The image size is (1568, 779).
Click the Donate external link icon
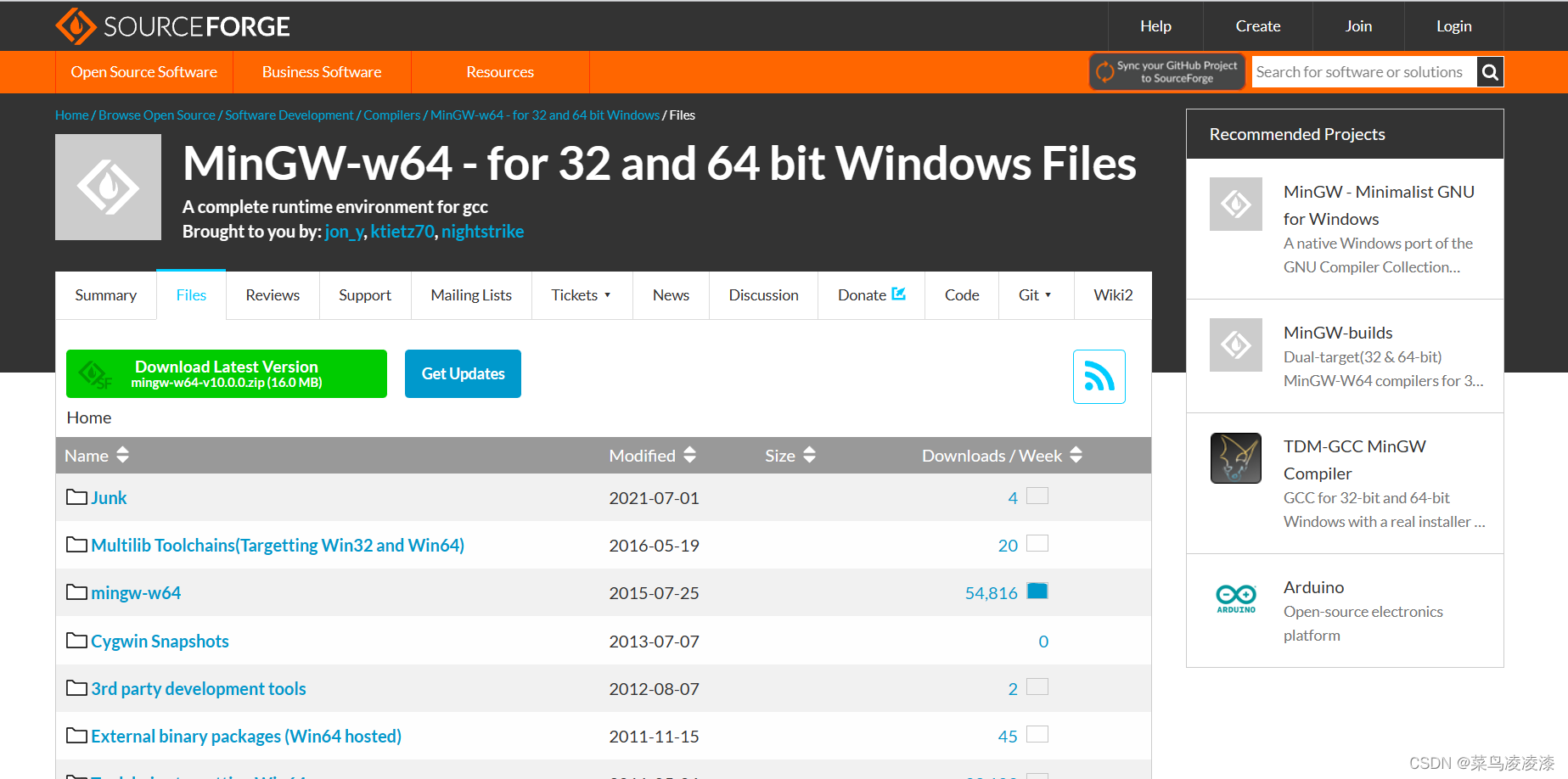pyautogui.click(x=899, y=294)
